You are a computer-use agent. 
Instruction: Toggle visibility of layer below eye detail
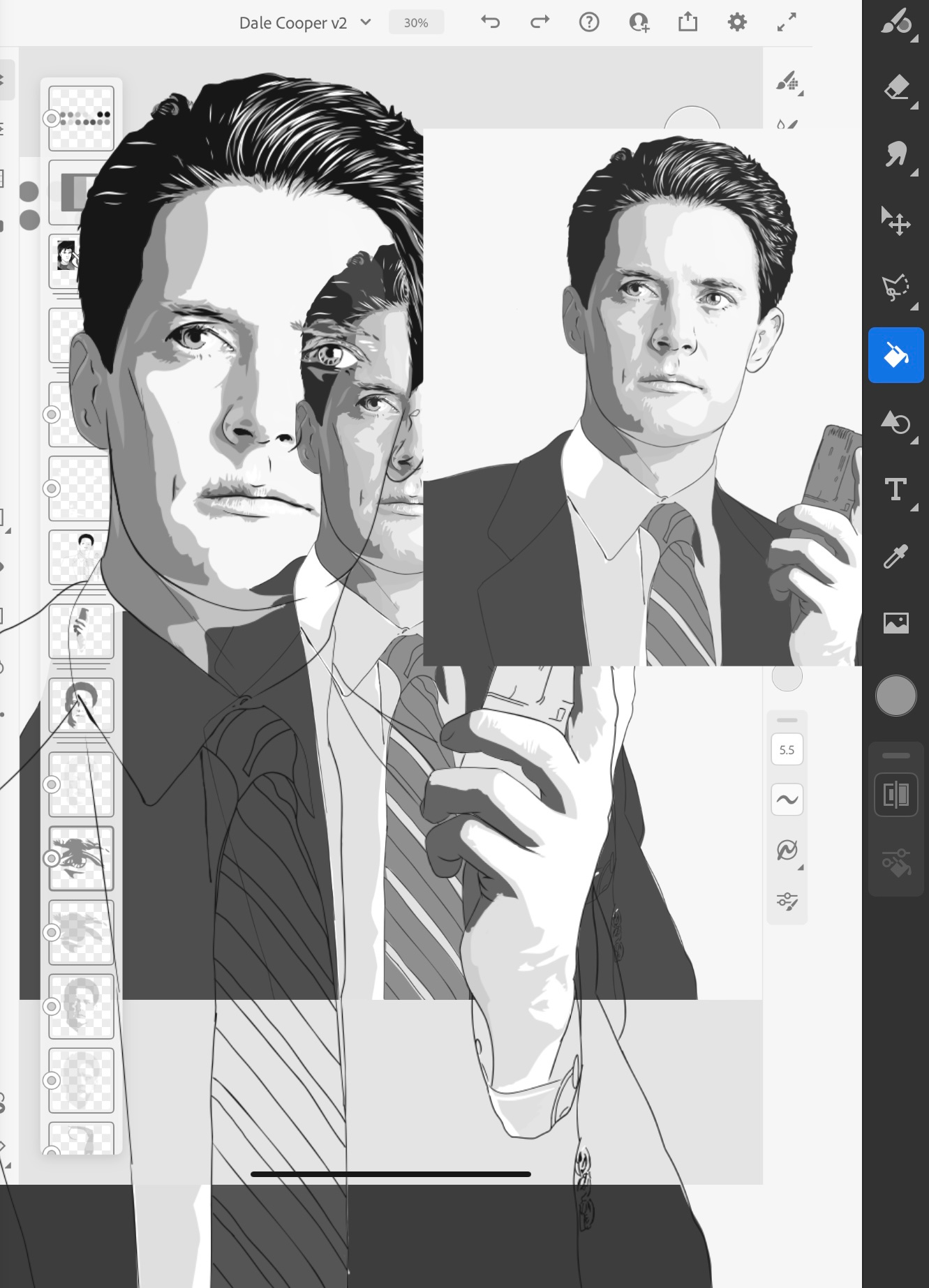point(51,932)
